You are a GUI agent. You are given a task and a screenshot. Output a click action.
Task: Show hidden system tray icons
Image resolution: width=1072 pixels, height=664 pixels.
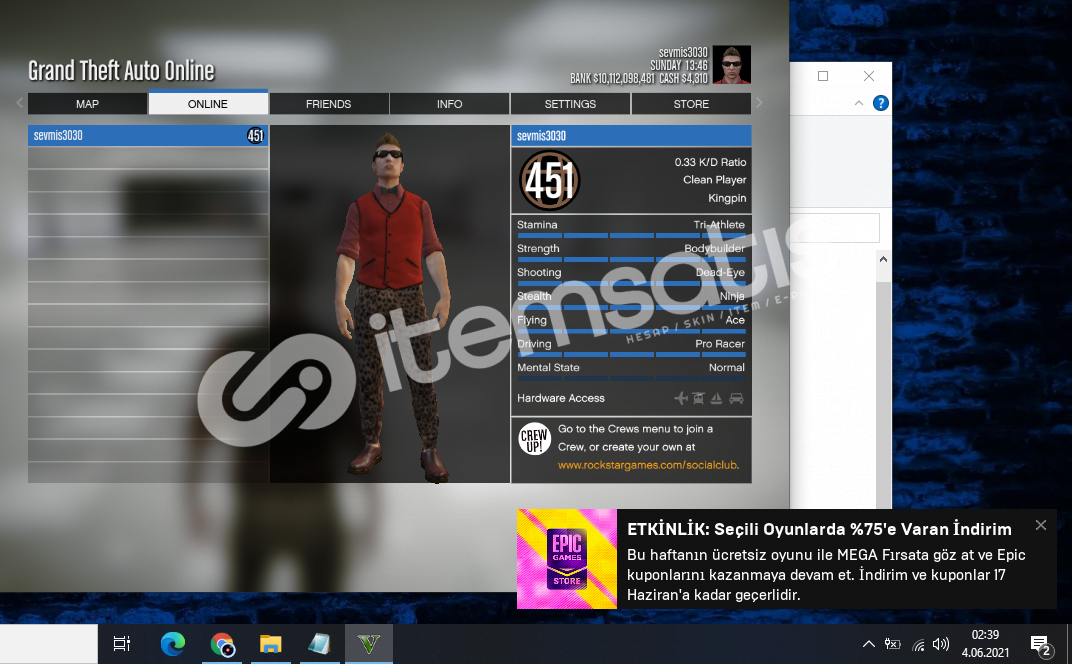868,643
